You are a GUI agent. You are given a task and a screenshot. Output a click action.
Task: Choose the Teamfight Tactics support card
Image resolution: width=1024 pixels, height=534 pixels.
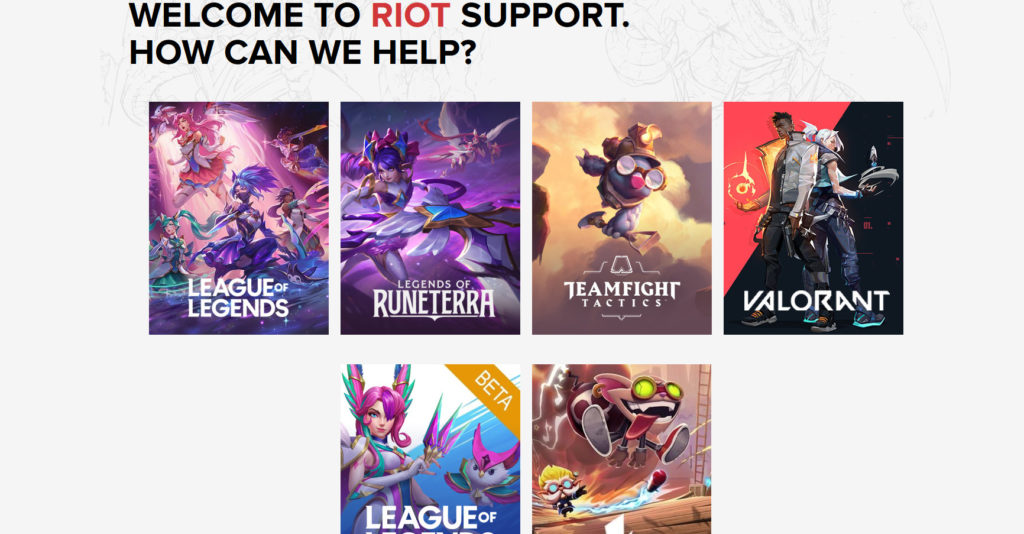pyautogui.click(x=622, y=218)
